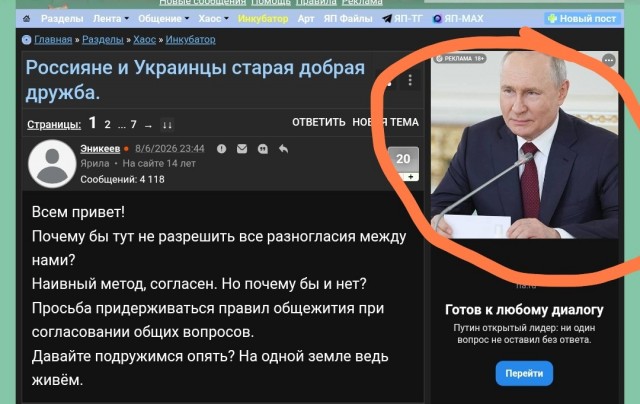Follow the Разделы breadcrumb link

[x=102, y=40]
